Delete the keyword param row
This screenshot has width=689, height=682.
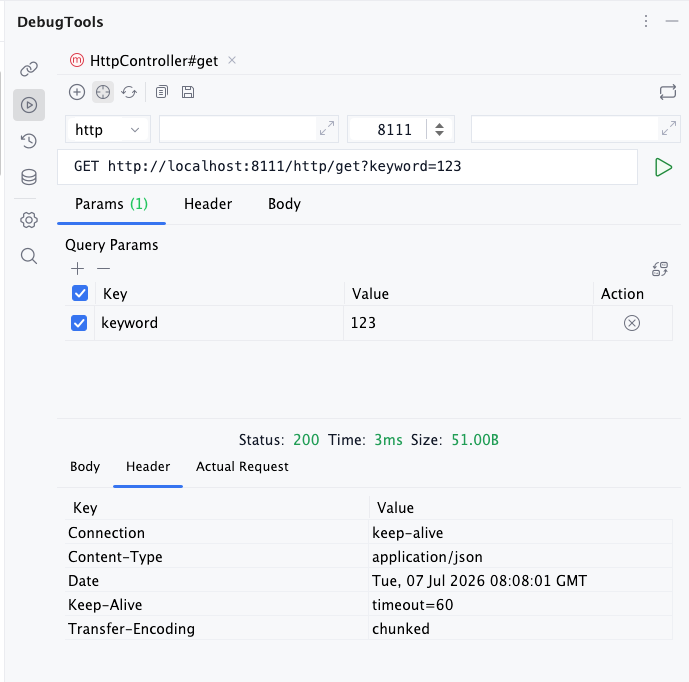click(x=631, y=323)
